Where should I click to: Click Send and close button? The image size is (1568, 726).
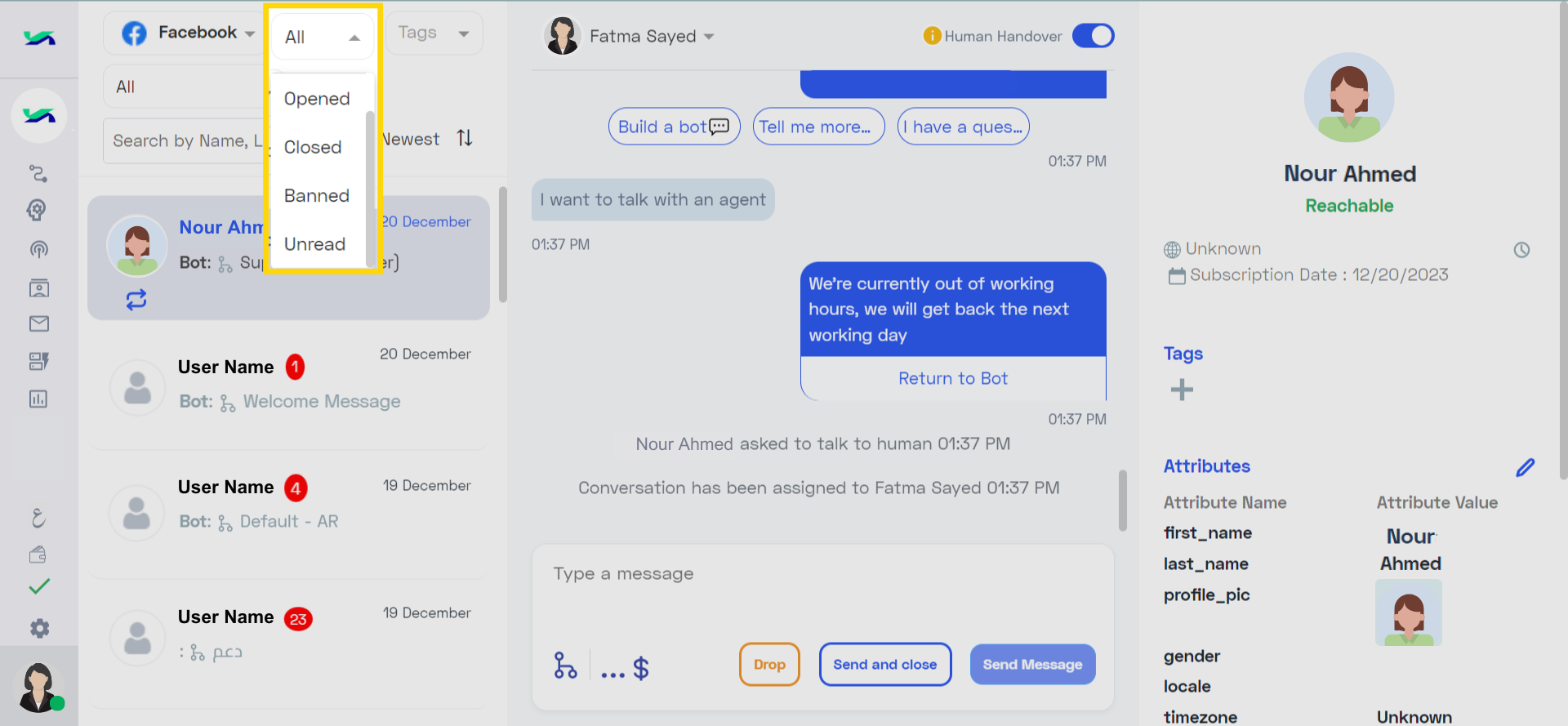pos(885,665)
